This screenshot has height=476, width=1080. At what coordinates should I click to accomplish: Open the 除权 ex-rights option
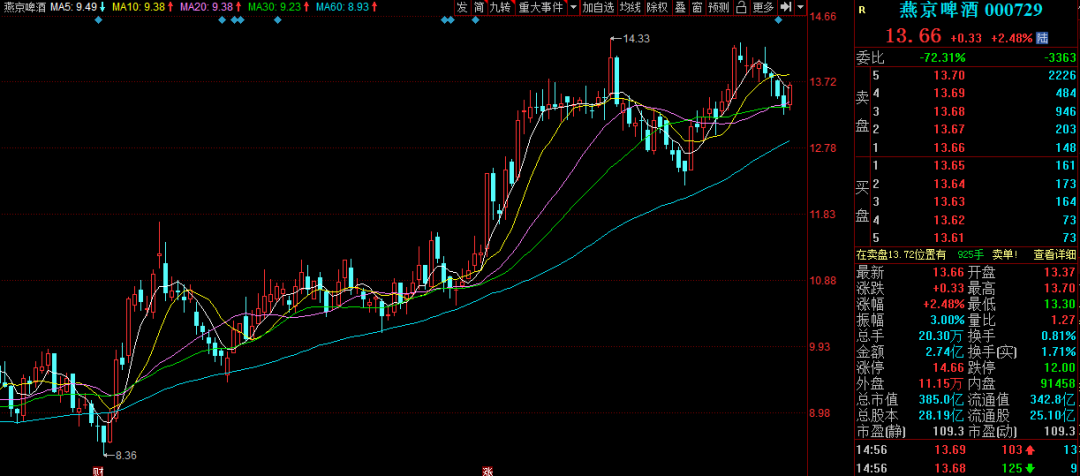point(658,8)
